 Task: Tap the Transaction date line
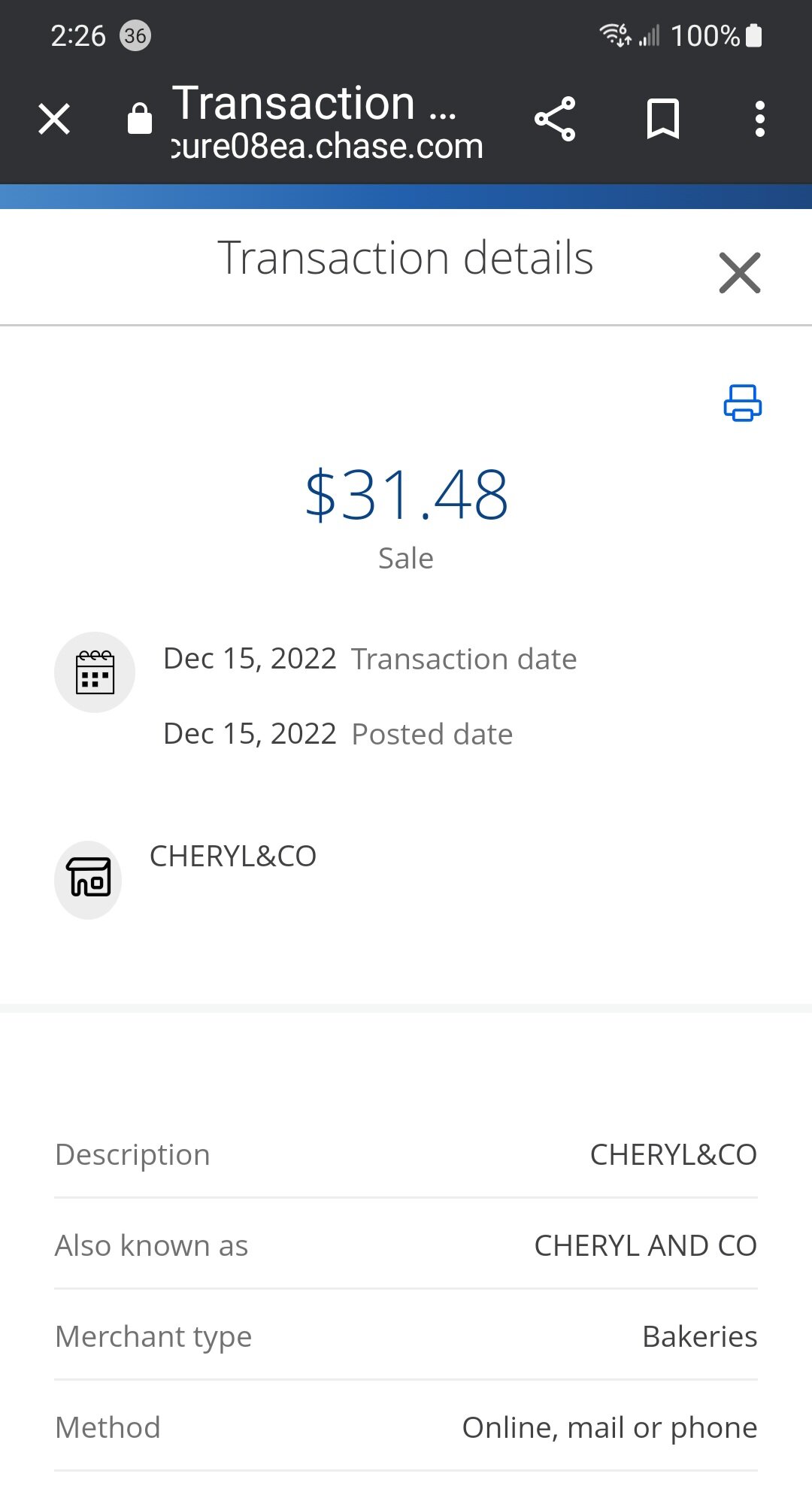tap(370, 659)
